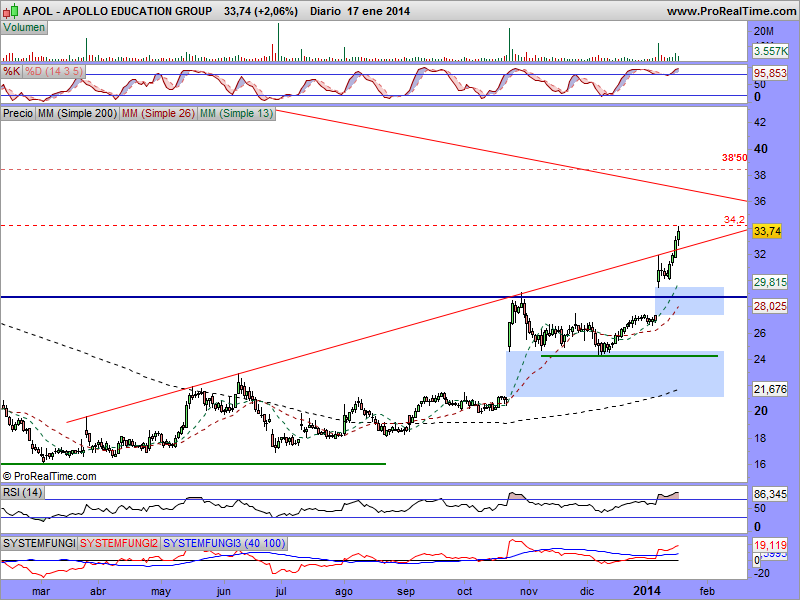Viewport: 800px width, 600px height.
Task: Click the %K stochastic label
Action: pos(11,71)
